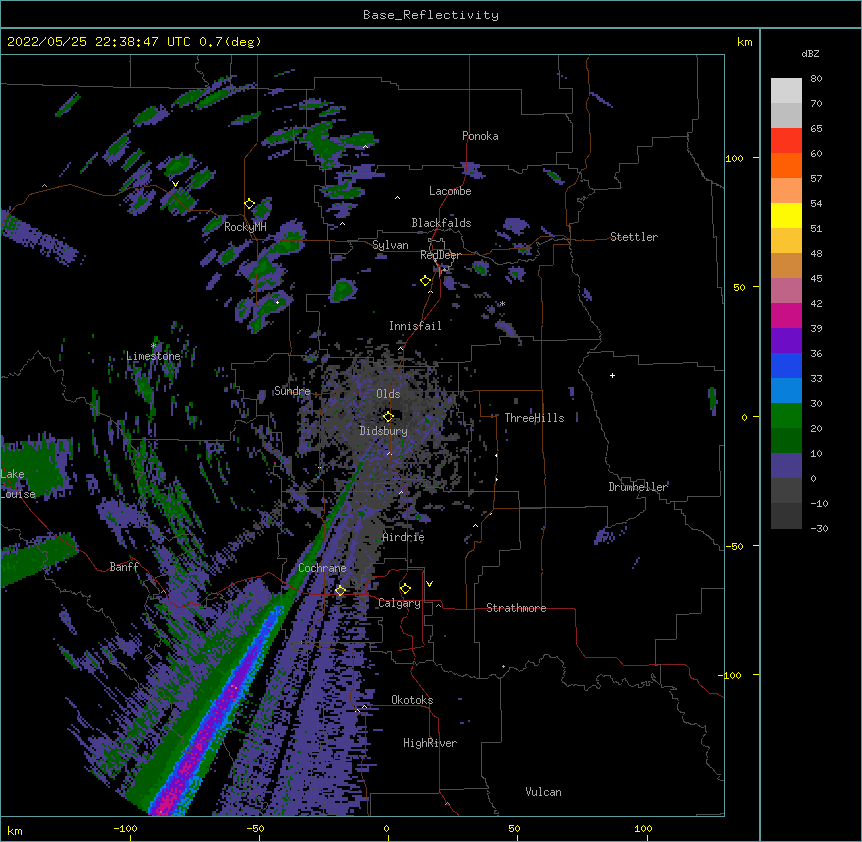Image resolution: width=862 pixels, height=842 pixels.
Task: Click the Banff label
Action: (124, 567)
